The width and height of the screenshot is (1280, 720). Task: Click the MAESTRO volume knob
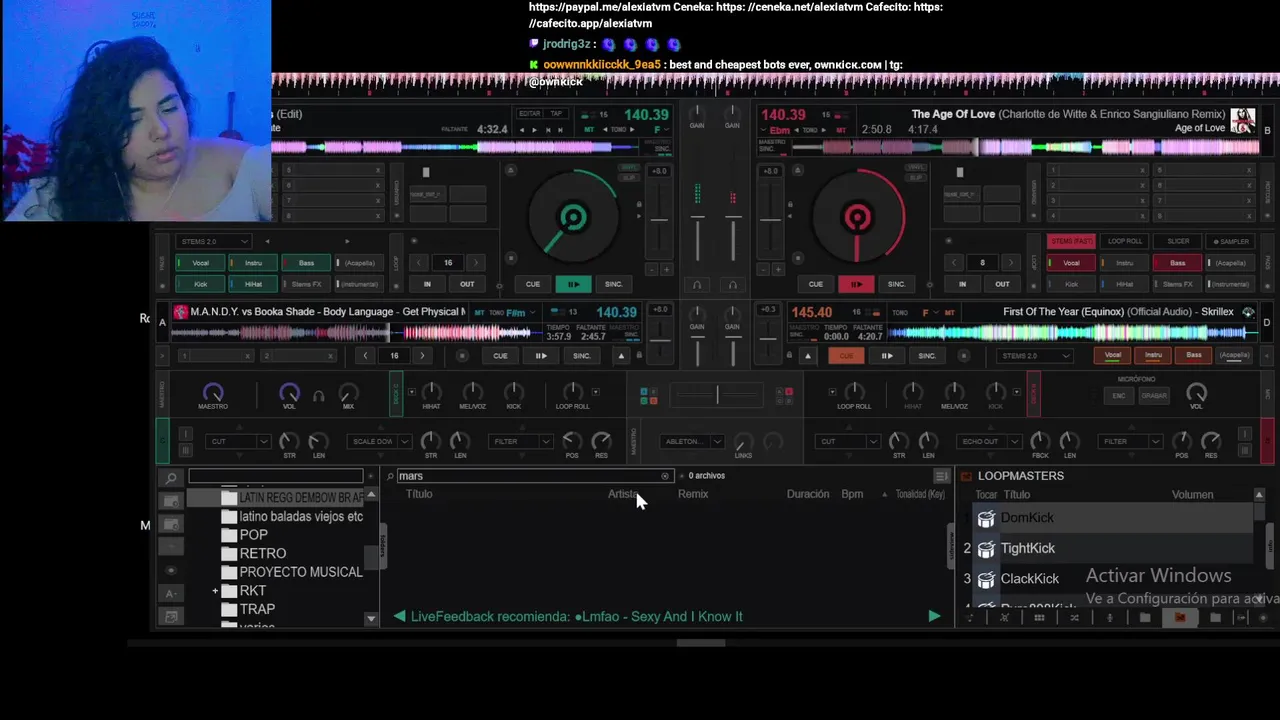[212, 392]
